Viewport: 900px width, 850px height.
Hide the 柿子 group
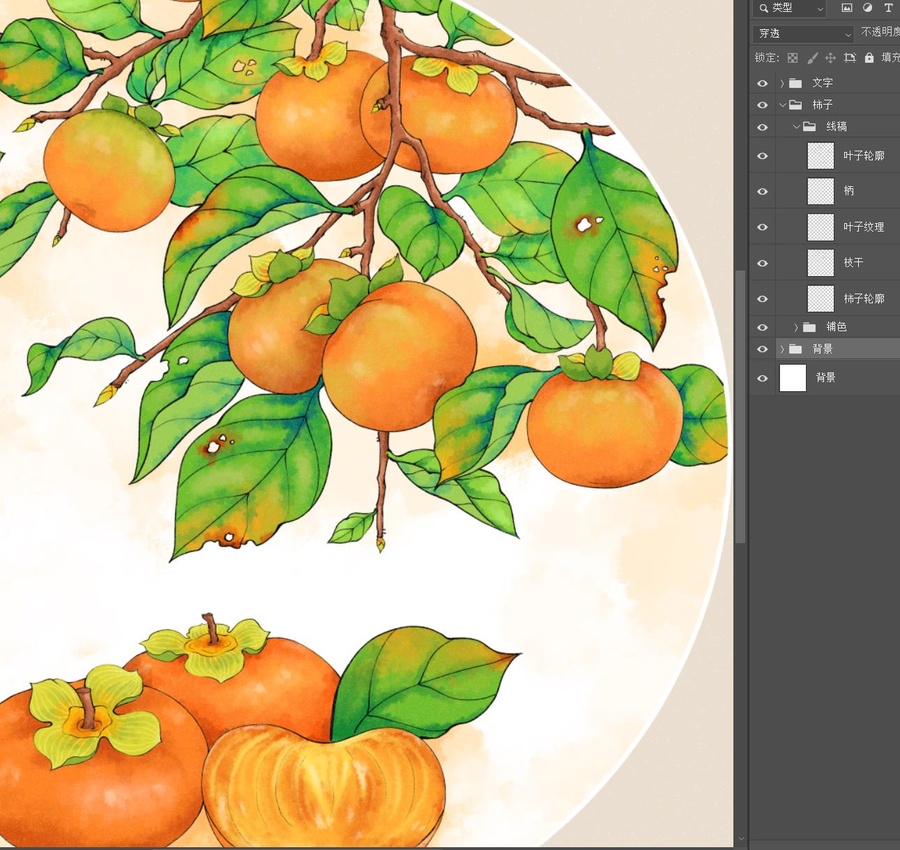tap(762, 105)
